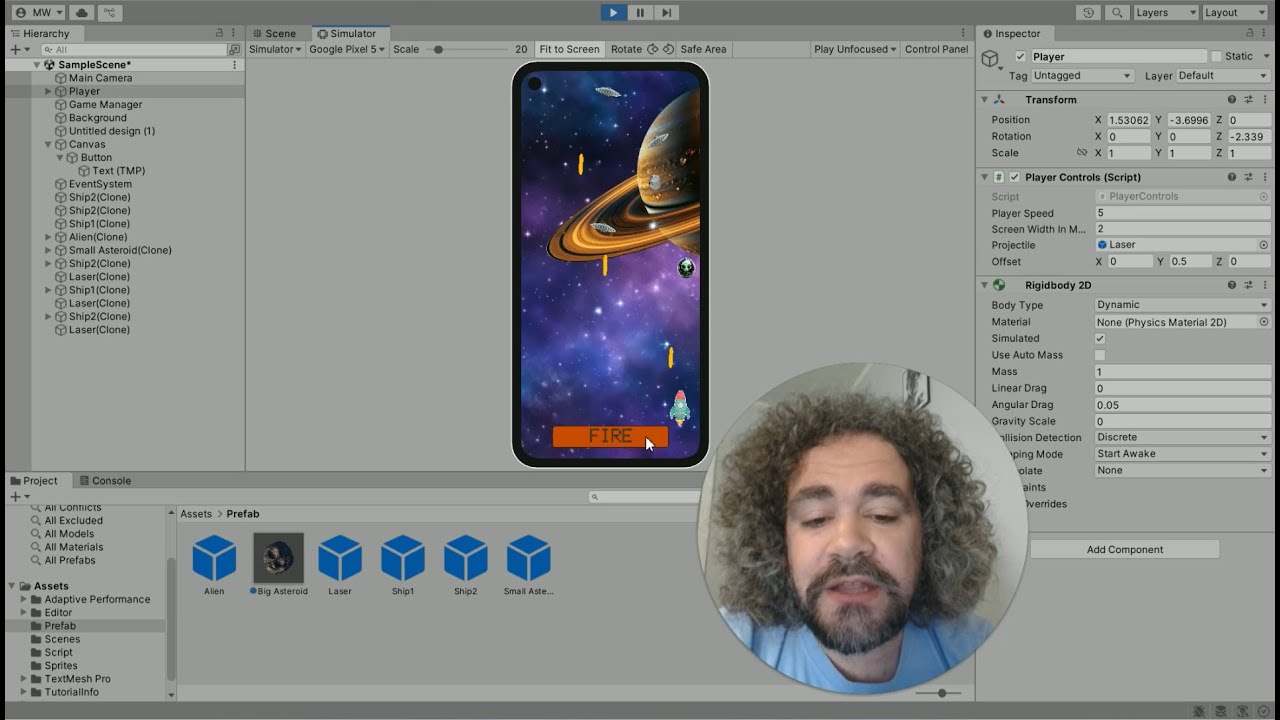Toggle the Static checkbox
1280x720 pixels.
[1216, 56]
